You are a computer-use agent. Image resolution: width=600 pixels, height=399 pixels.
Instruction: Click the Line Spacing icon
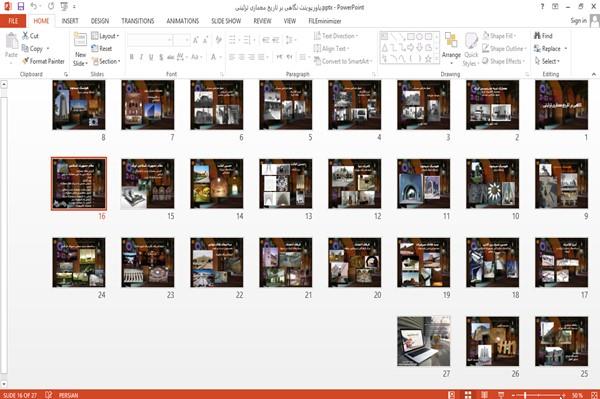[290, 40]
